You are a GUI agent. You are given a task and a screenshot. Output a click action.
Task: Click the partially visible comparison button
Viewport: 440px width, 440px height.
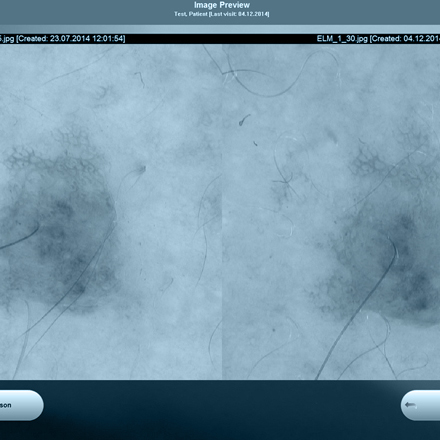pyautogui.click(x=21, y=405)
